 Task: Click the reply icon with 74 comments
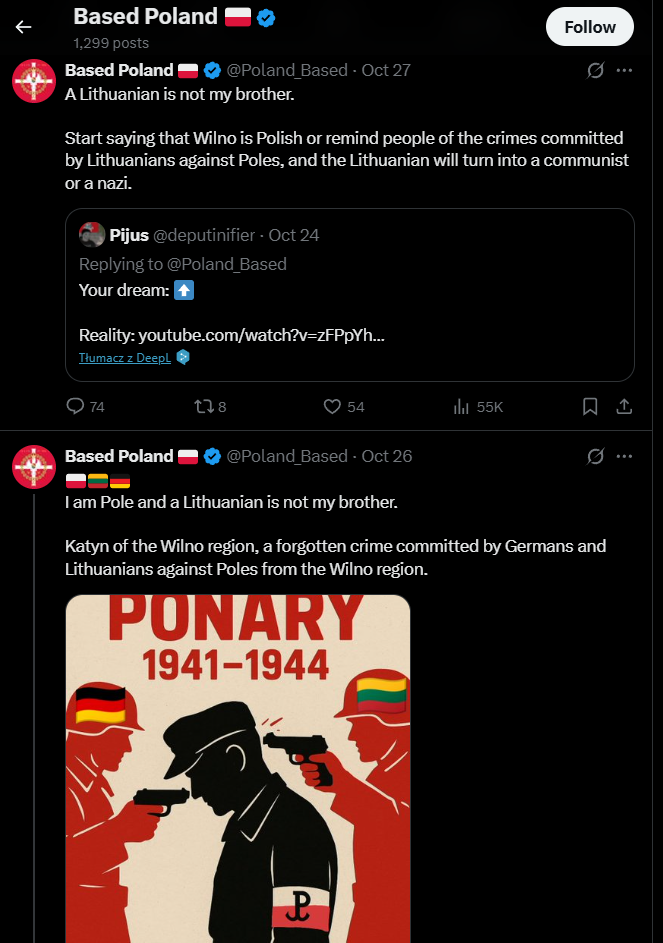[x=75, y=407]
